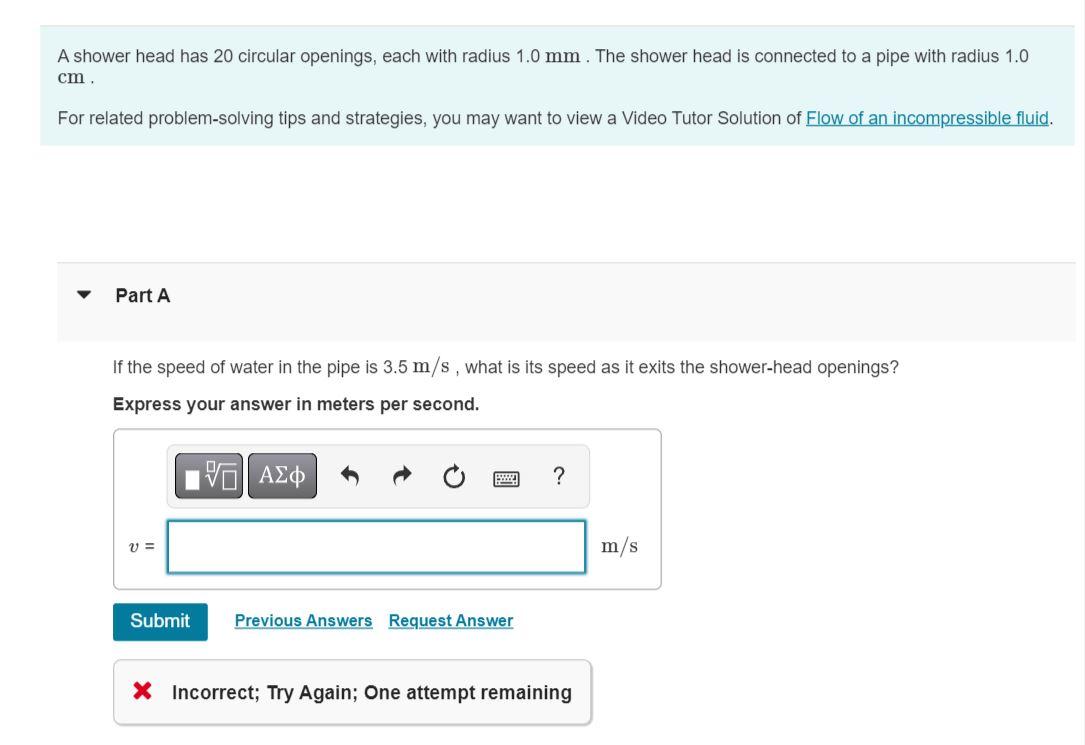Screen dimensions: 1085x745
Task: Open the keyboard entry options
Action: (506, 477)
